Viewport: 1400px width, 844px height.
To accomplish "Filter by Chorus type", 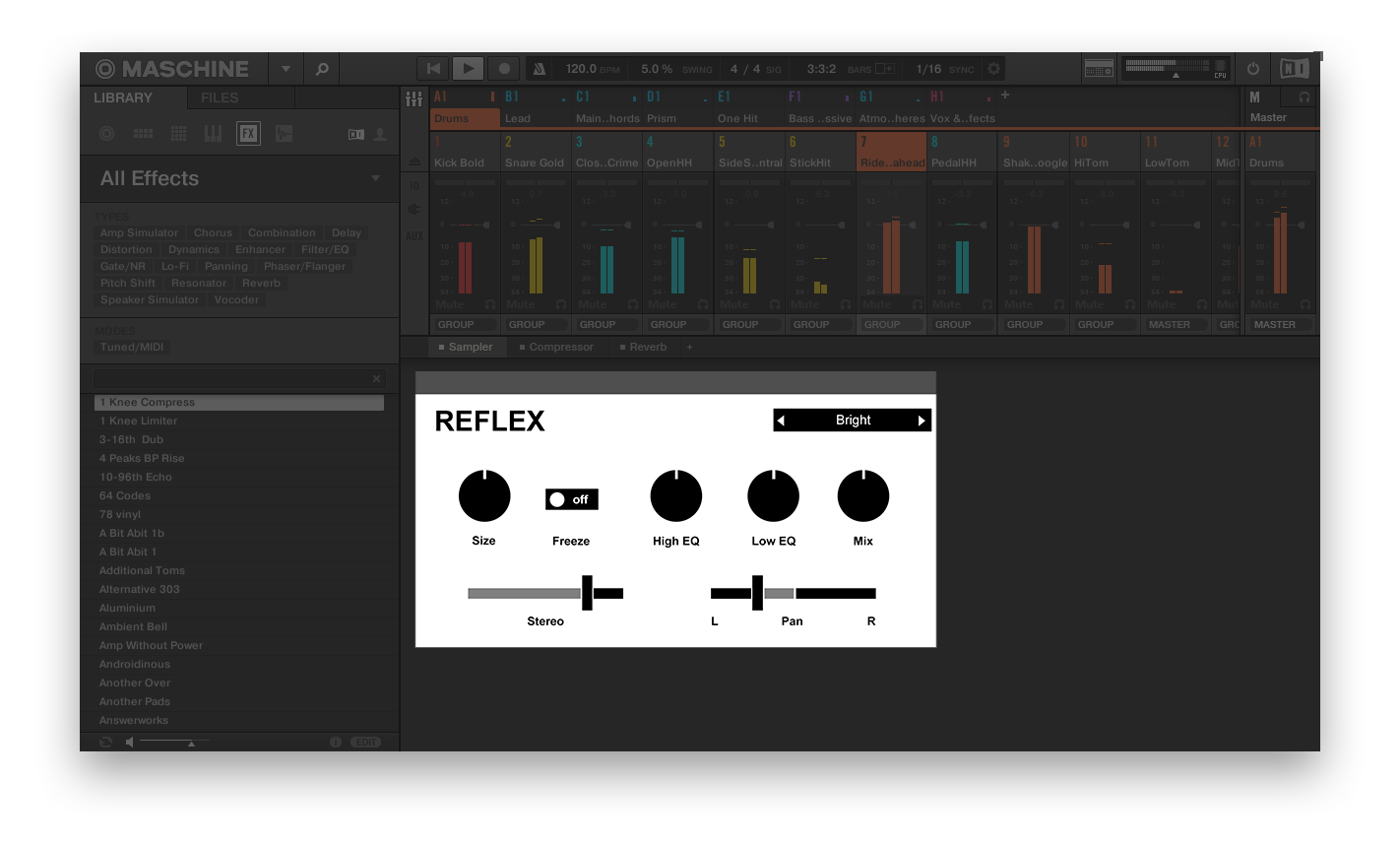I will 213,233.
